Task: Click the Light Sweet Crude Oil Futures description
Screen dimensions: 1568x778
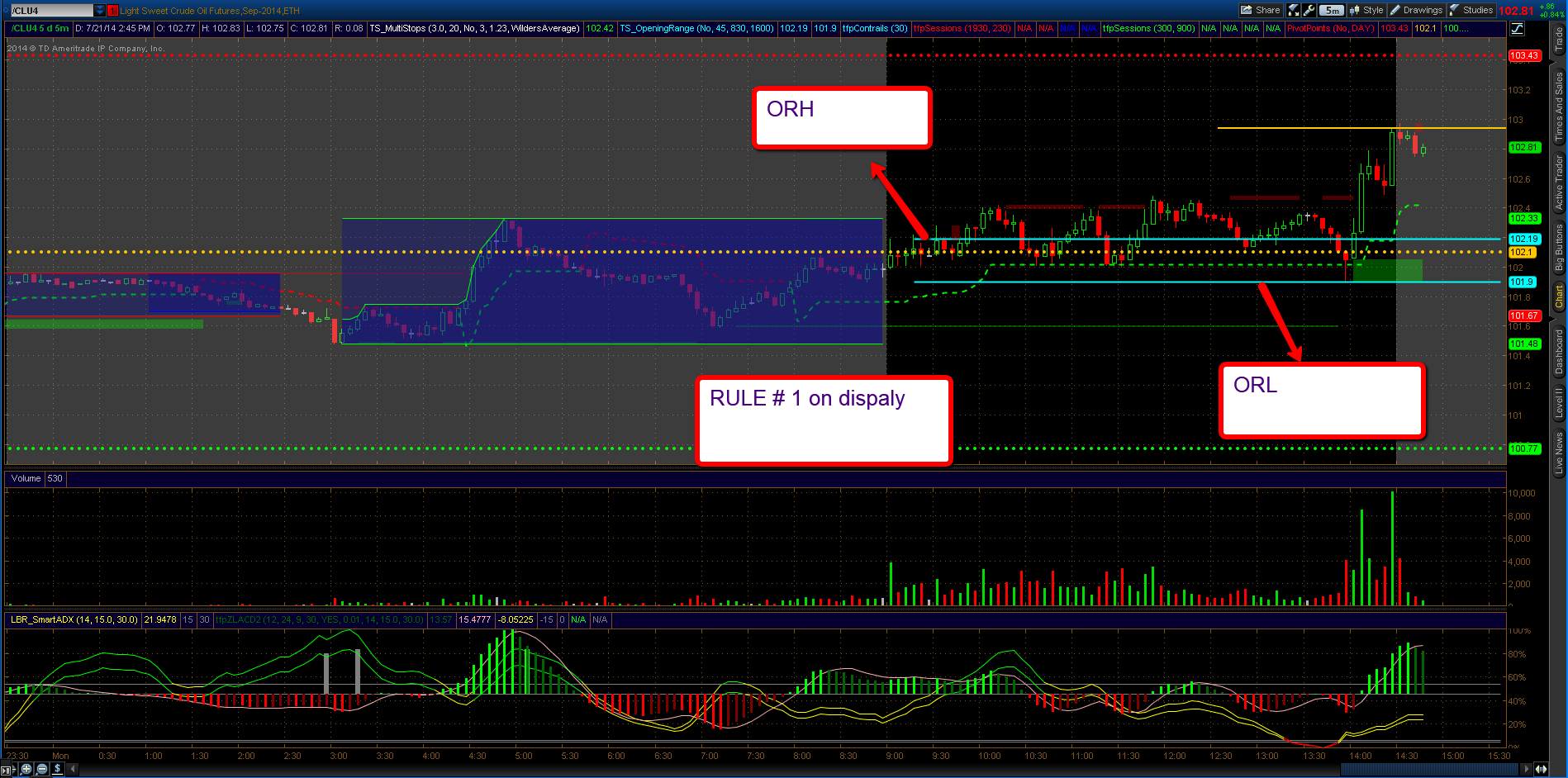Action: (210, 11)
